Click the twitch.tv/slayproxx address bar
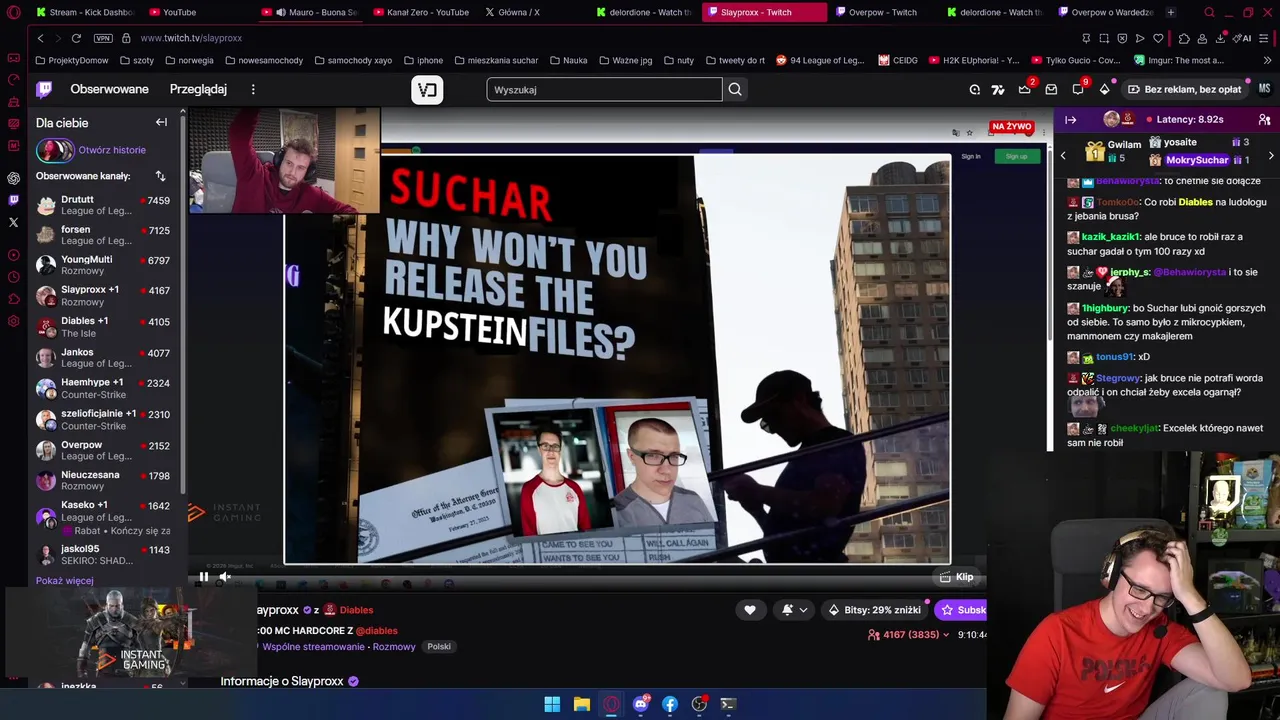Image resolution: width=1280 pixels, height=720 pixels. pyautogui.click(x=191, y=38)
